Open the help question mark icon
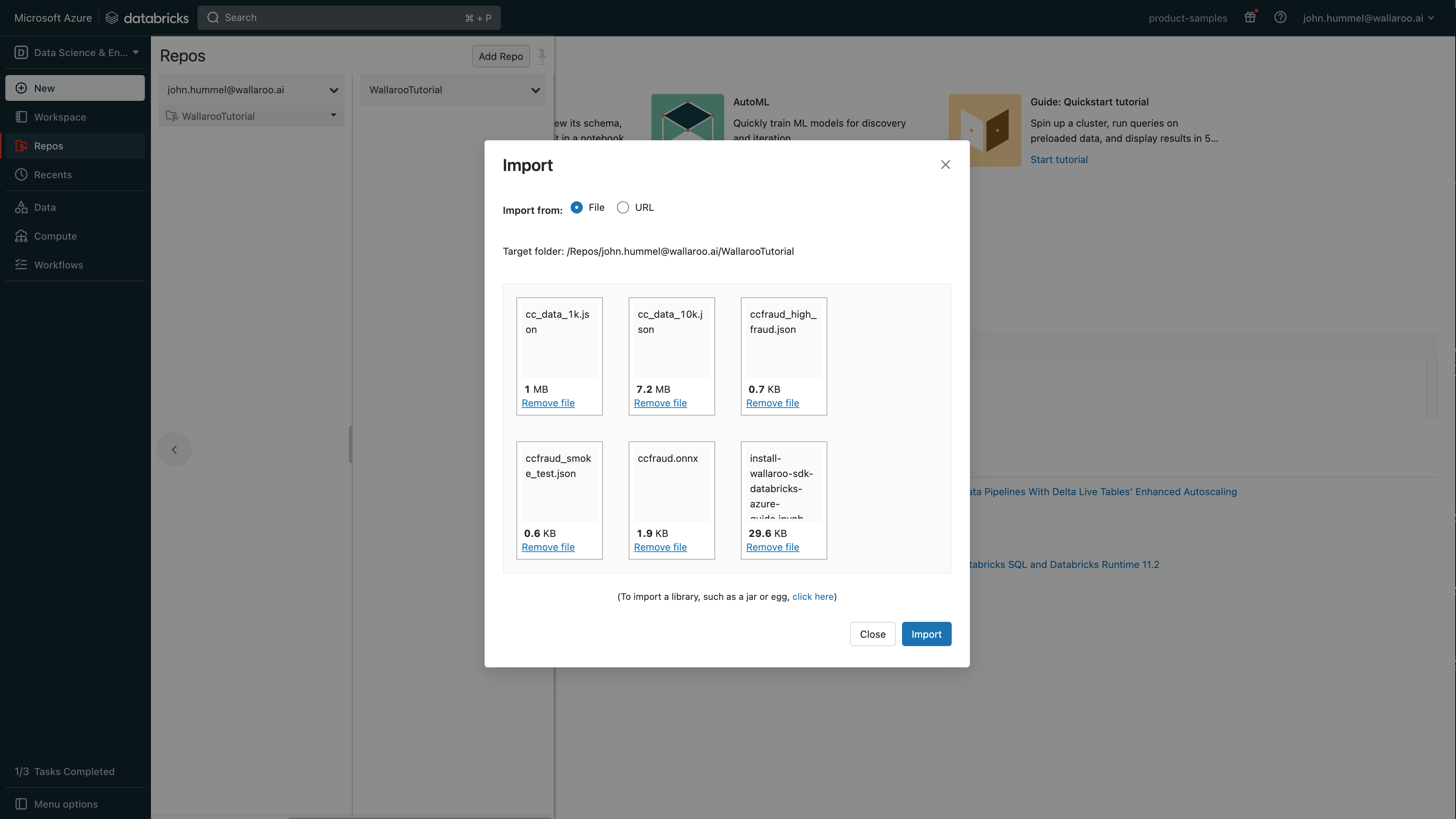The height and width of the screenshot is (819, 1456). pyautogui.click(x=1280, y=17)
